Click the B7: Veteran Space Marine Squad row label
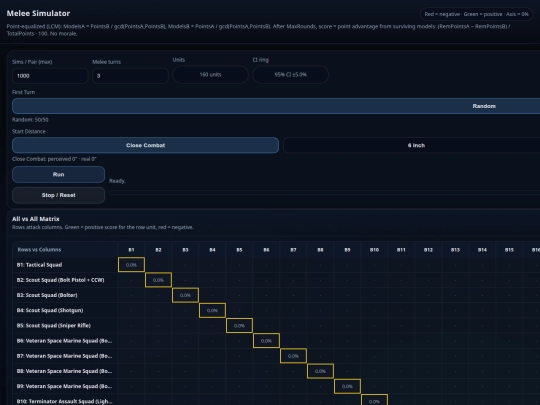This screenshot has height=405, width=540. pyautogui.click(x=64, y=356)
